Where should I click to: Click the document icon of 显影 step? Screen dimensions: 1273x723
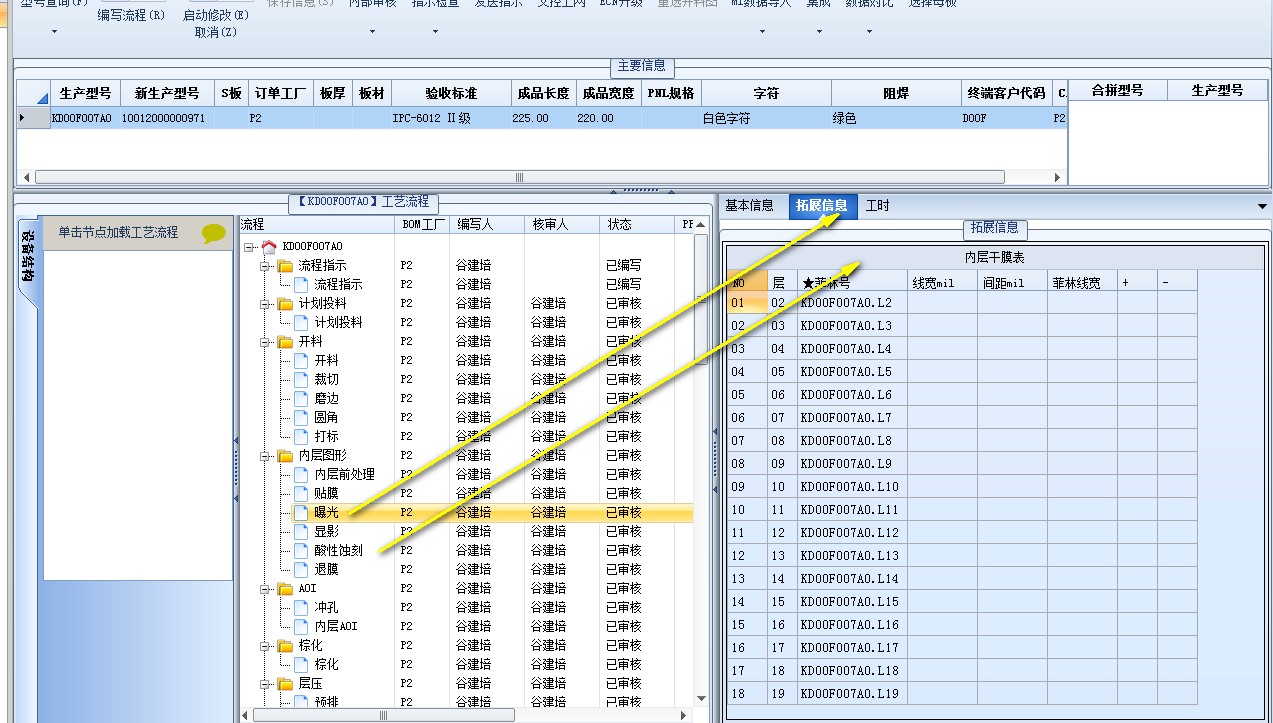301,531
